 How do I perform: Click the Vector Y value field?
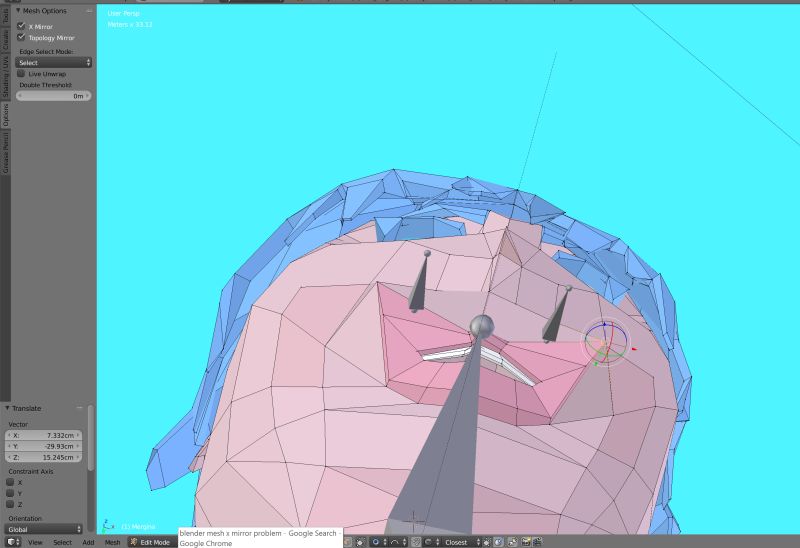coord(43,446)
